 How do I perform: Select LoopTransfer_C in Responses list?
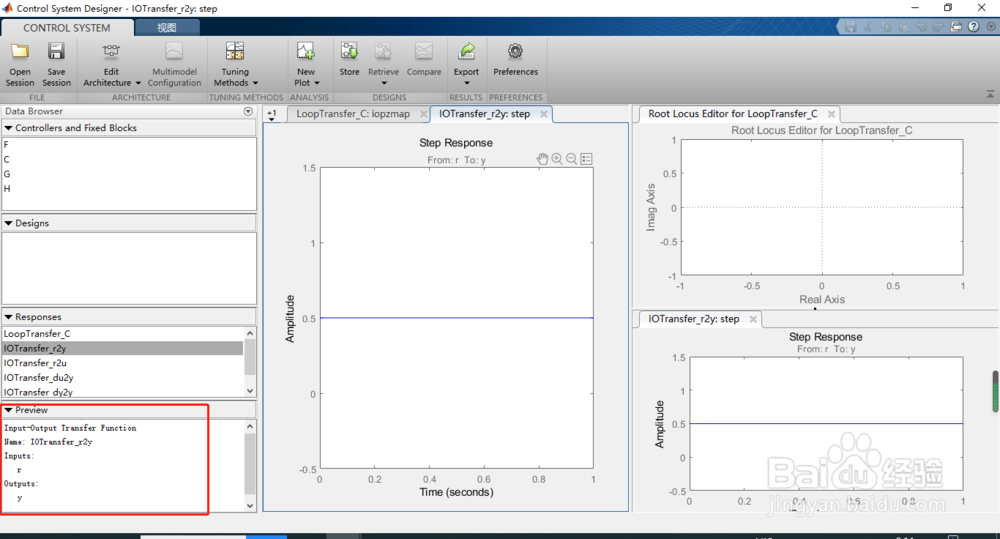pyautogui.click(x=123, y=334)
